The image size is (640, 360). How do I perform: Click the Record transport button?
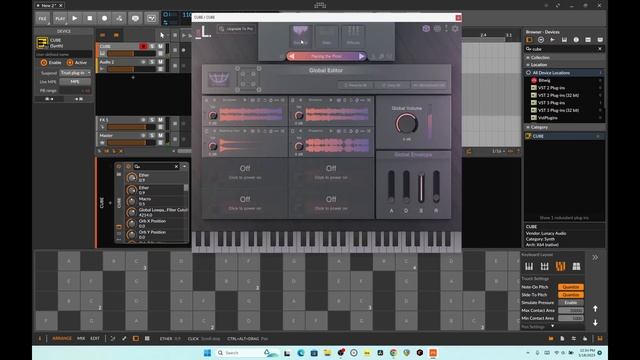pos(104,18)
